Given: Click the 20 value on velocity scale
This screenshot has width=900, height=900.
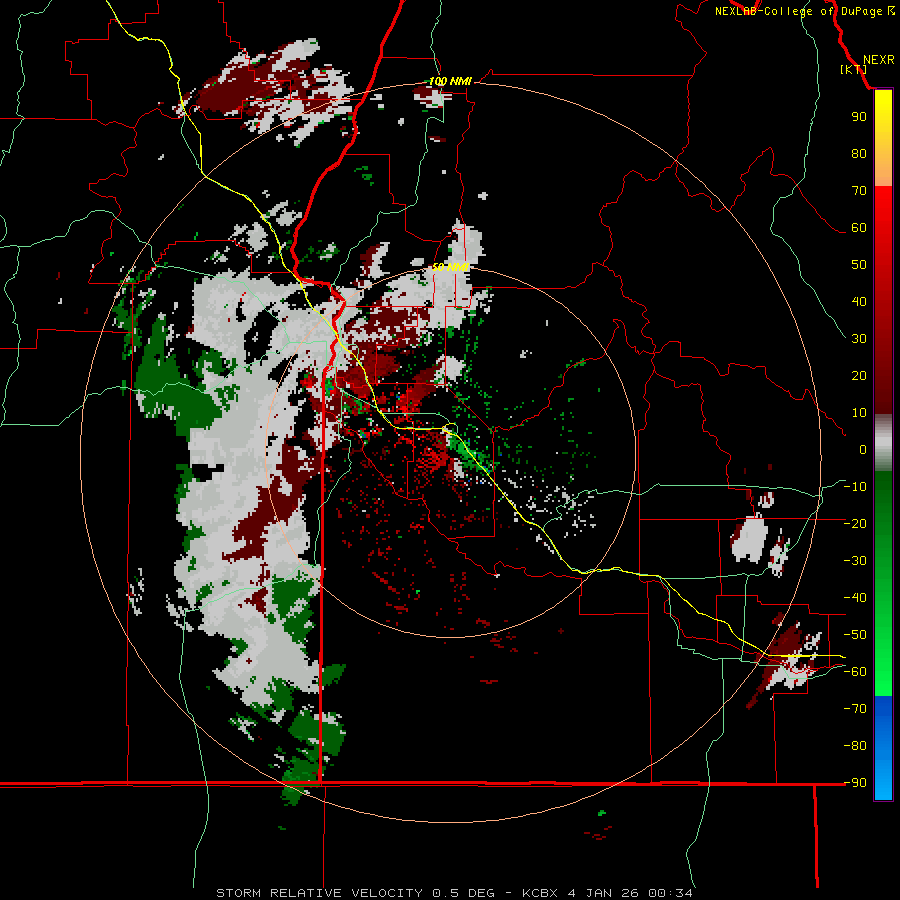Looking at the screenshot, I should [859, 376].
